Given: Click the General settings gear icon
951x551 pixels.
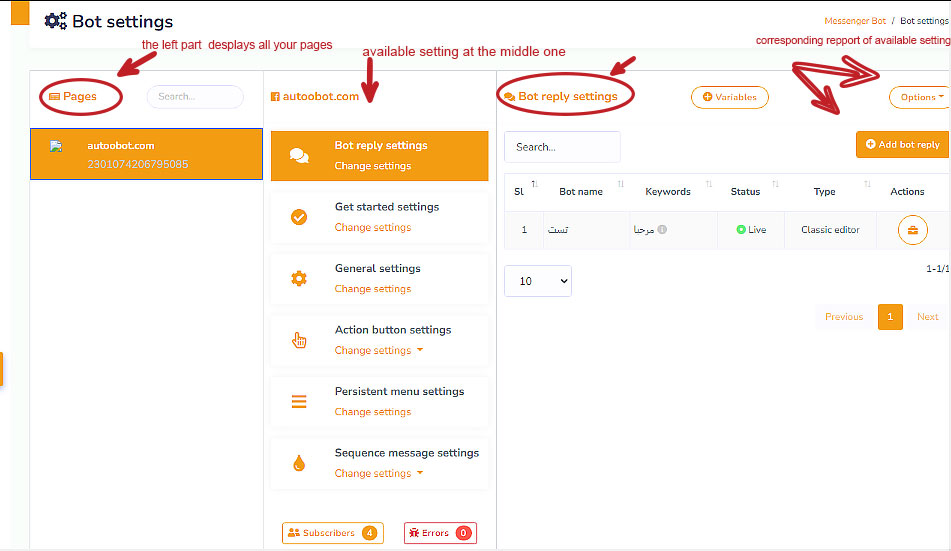Looking at the screenshot, I should (298, 278).
